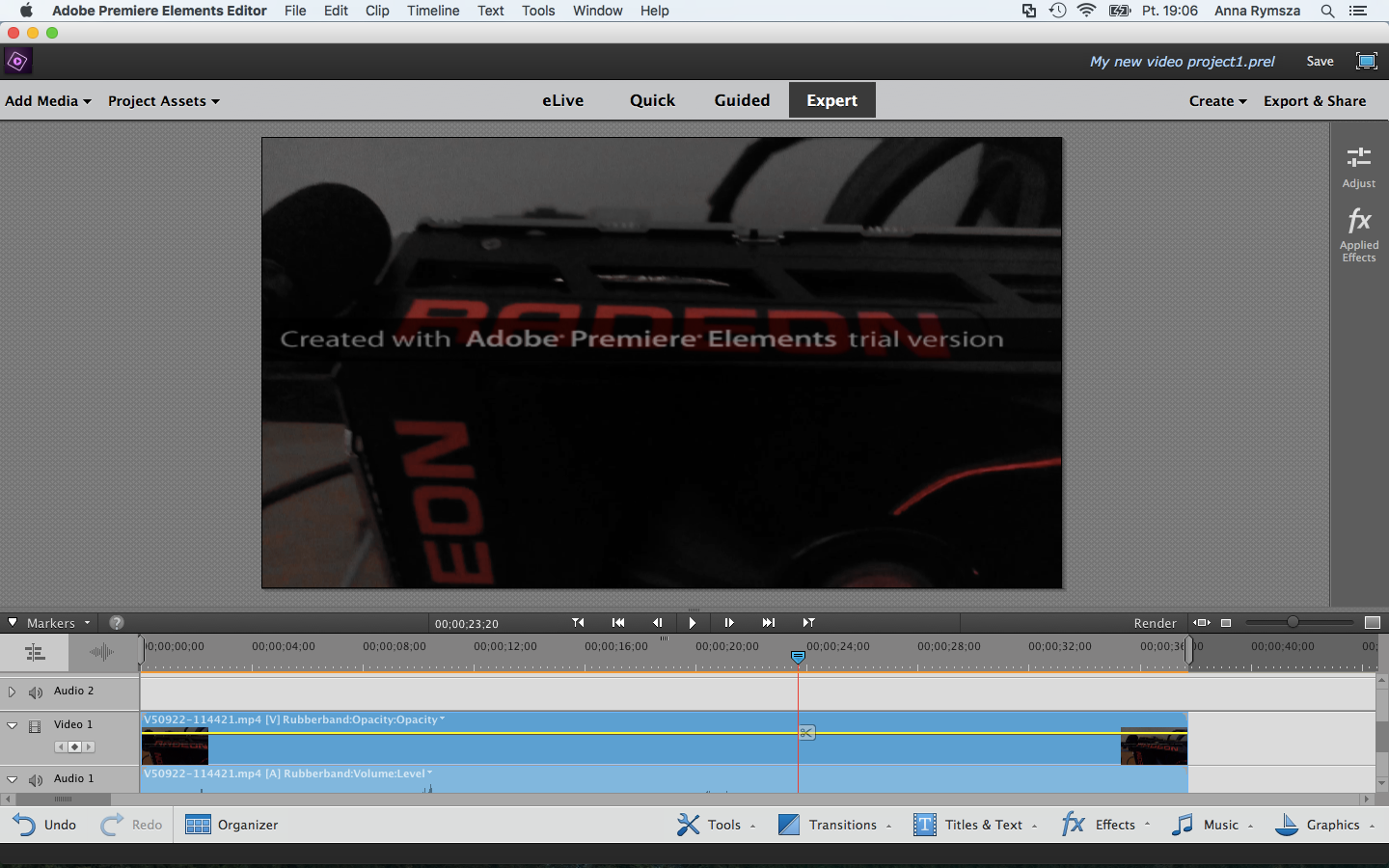Mute the Audio 2 track speaker
The height and width of the screenshot is (868, 1389).
point(36,692)
